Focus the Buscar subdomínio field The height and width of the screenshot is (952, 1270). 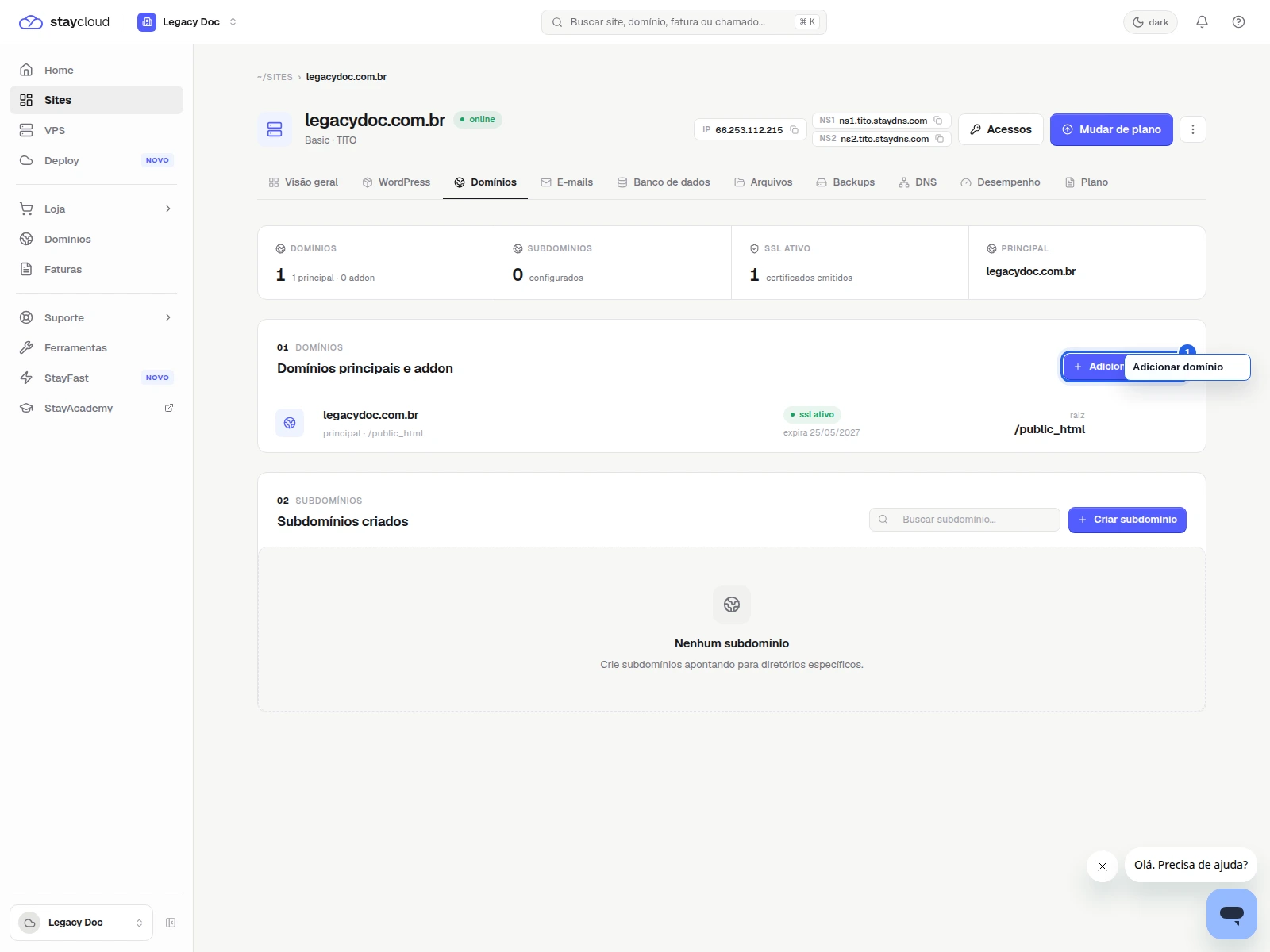coord(964,520)
